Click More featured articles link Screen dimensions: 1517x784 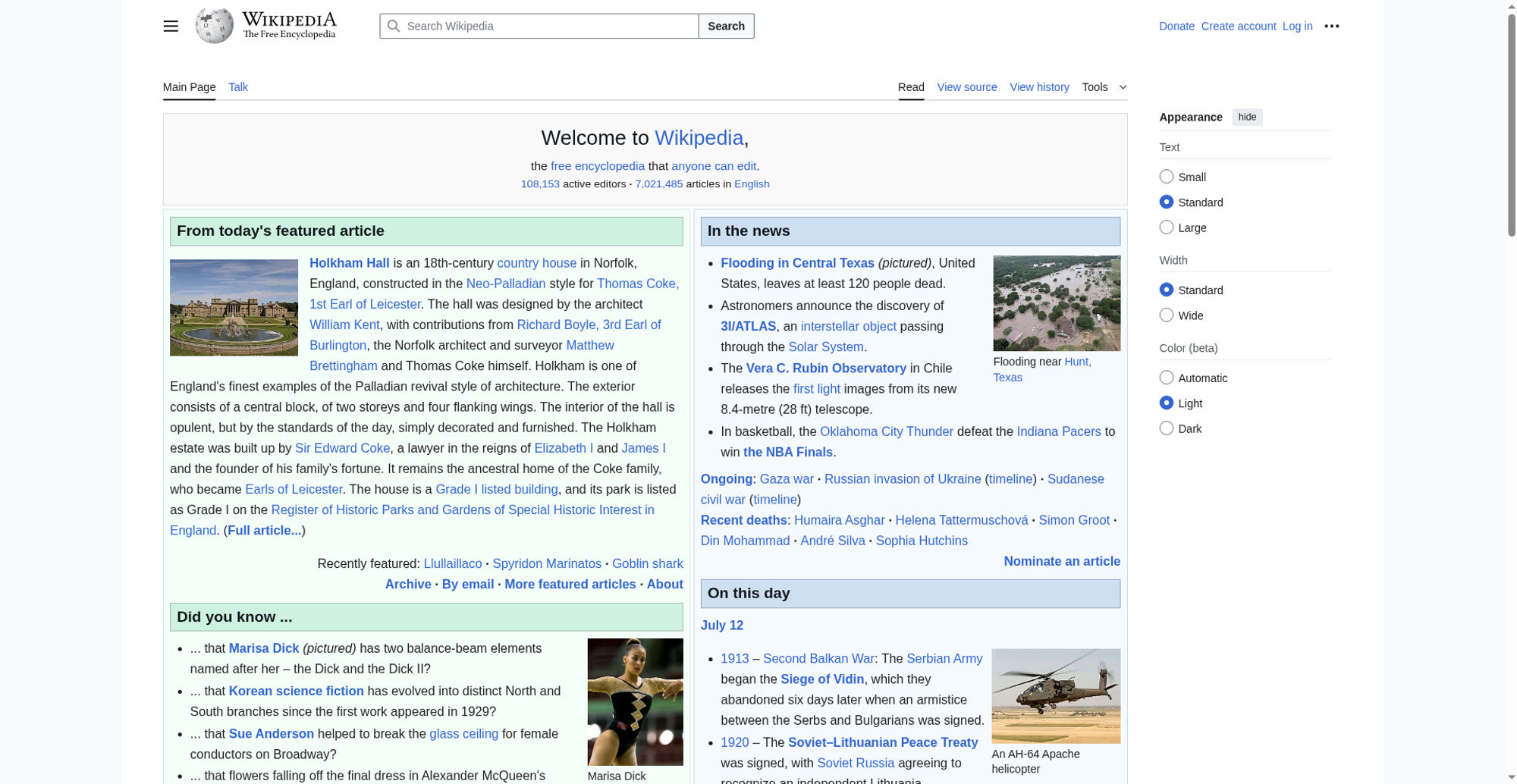[570, 584]
